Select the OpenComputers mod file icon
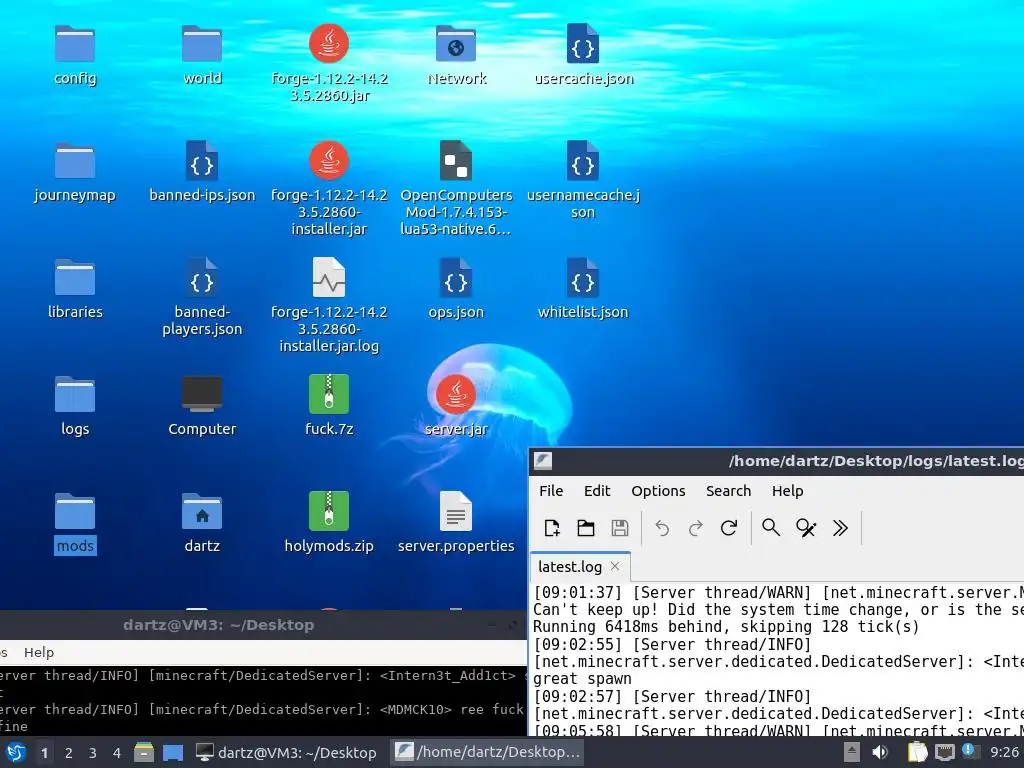This screenshot has height=768, width=1024. pos(456,161)
